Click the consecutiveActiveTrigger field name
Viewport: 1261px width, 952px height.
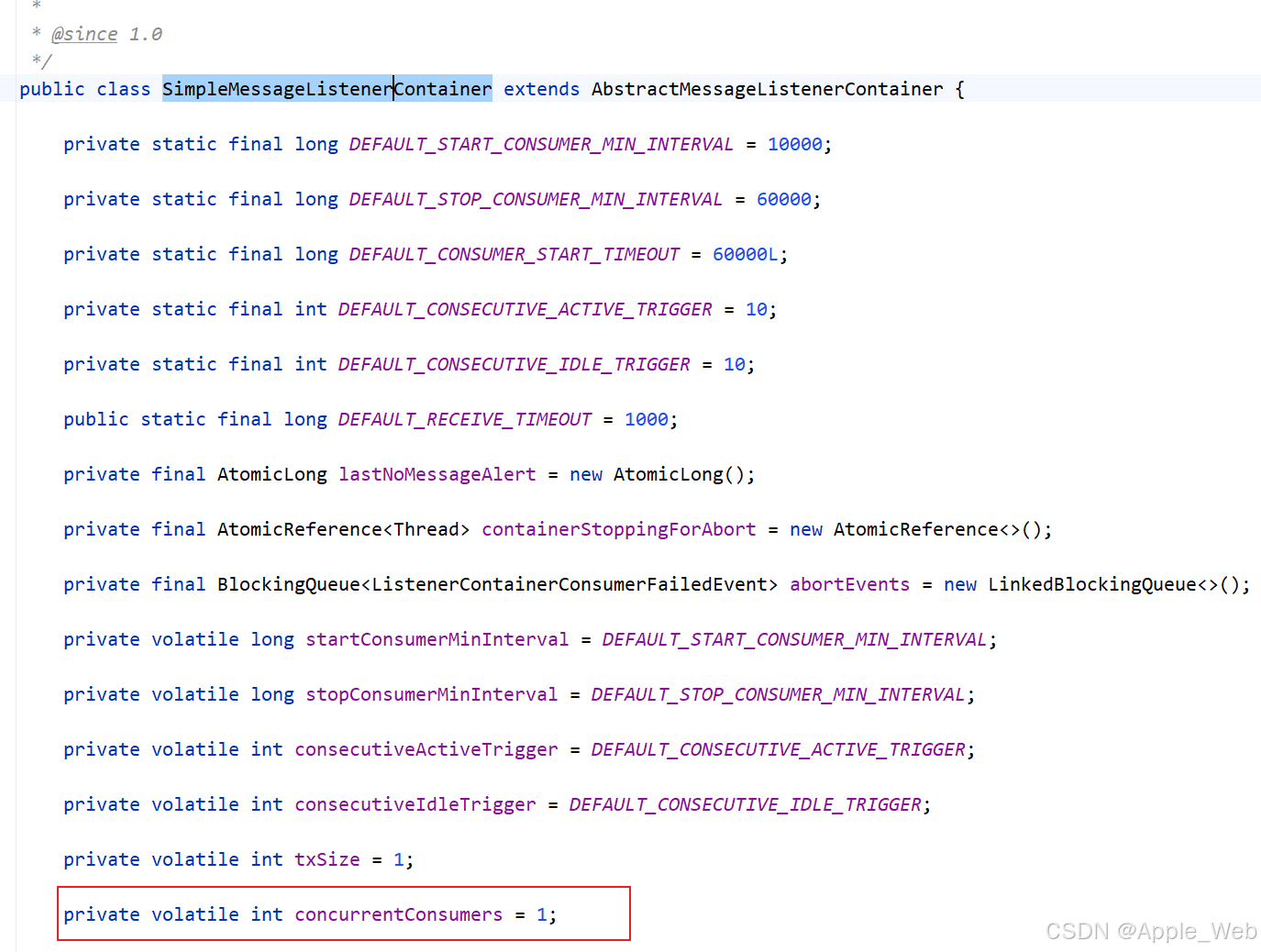click(426, 749)
